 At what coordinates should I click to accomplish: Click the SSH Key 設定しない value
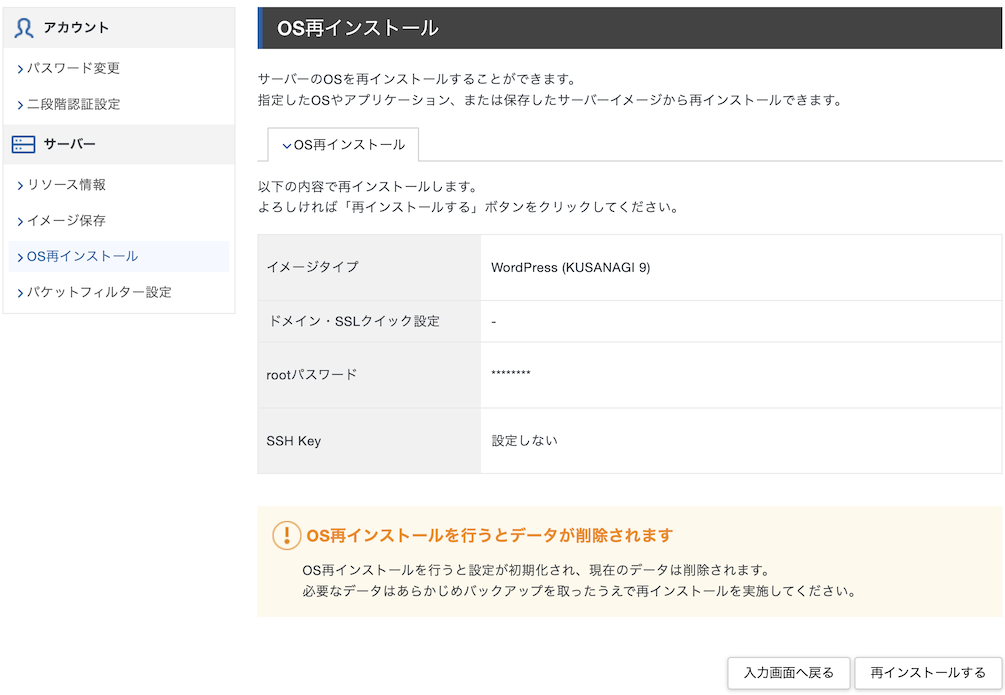coord(524,441)
